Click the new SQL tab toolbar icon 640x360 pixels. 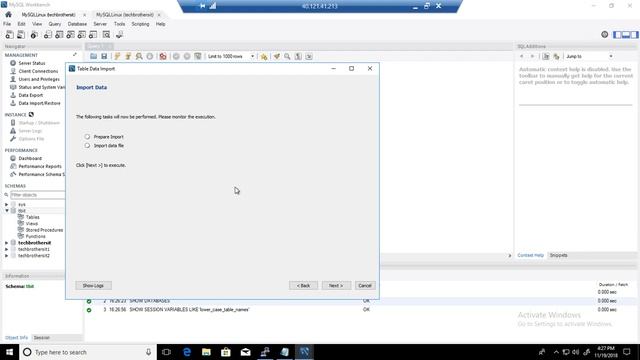[9, 35]
